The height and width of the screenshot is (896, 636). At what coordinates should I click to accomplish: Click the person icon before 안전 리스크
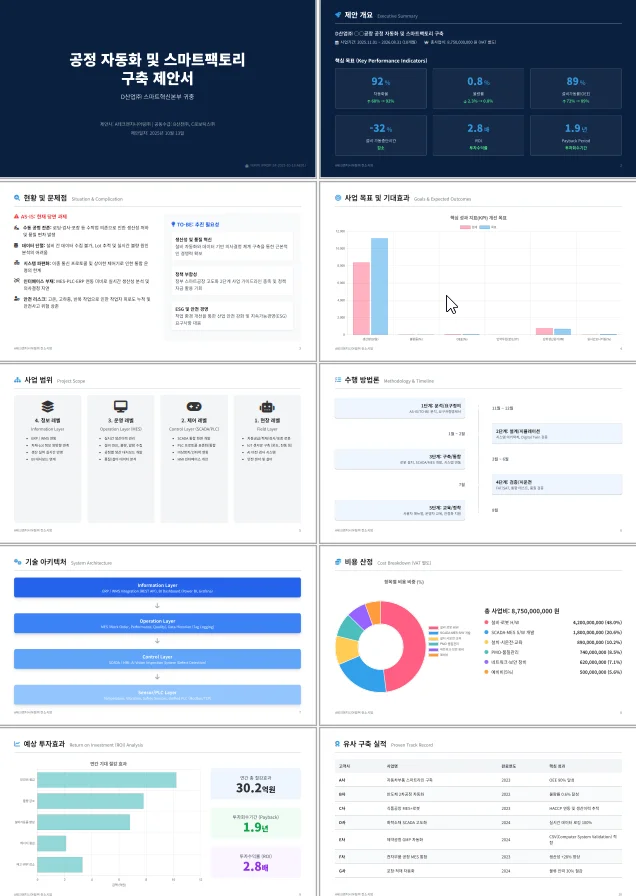click(17, 298)
